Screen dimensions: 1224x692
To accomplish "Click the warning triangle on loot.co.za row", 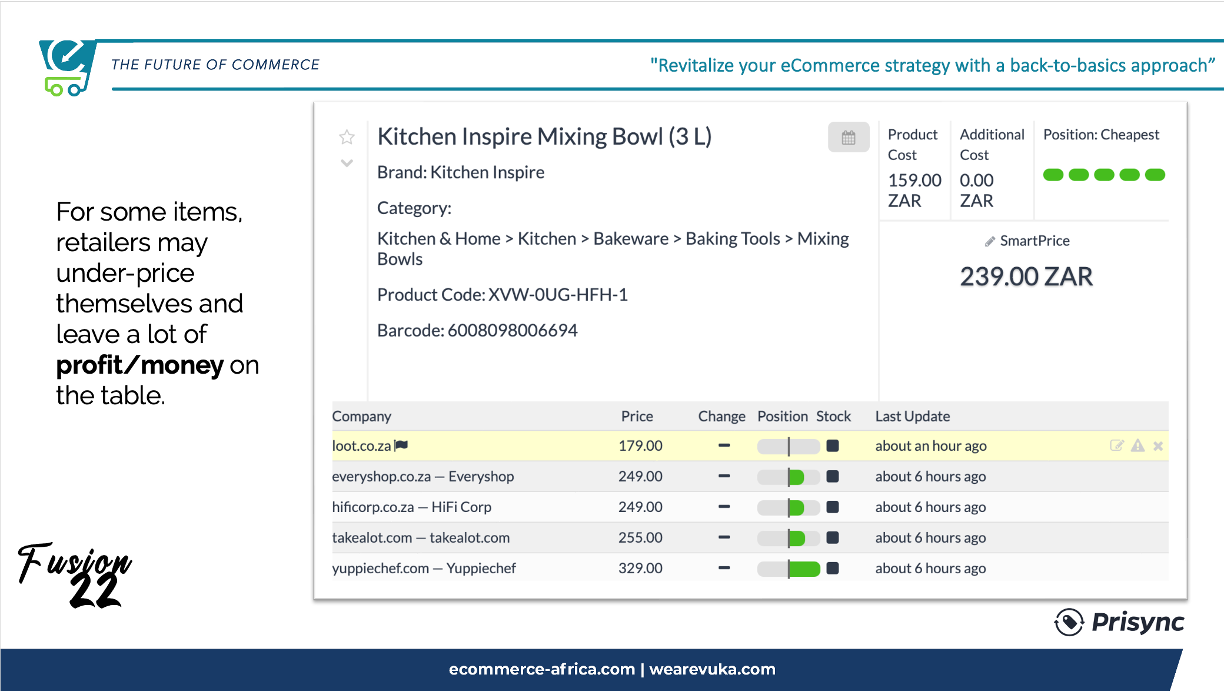I will (x=1137, y=446).
